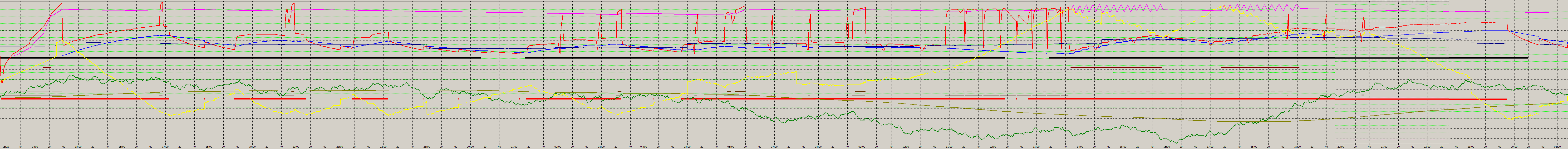Screen dimensions: 1568x149
Task: Click the 05:00 time axis label
Action: 687,147
